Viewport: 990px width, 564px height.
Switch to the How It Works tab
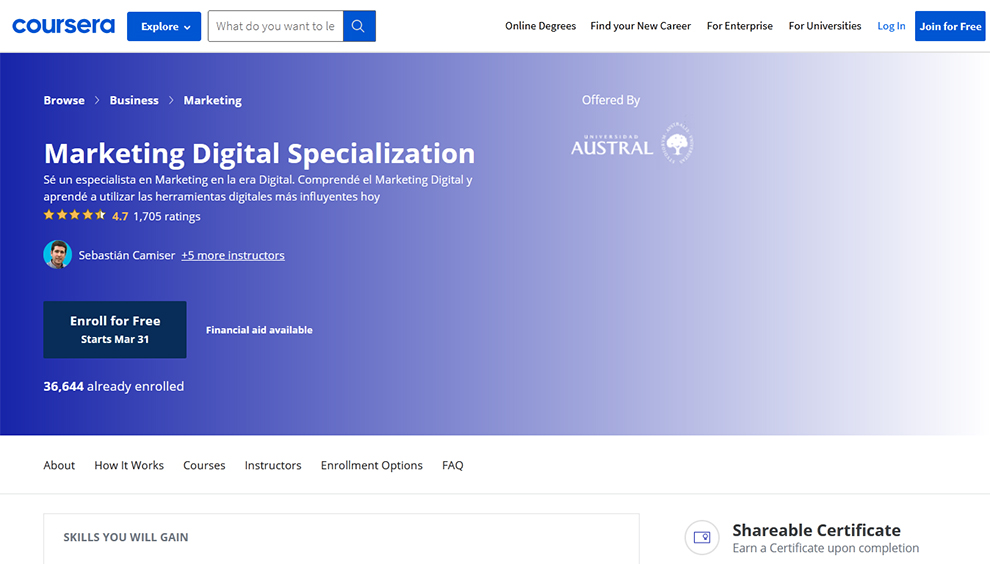coord(129,465)
